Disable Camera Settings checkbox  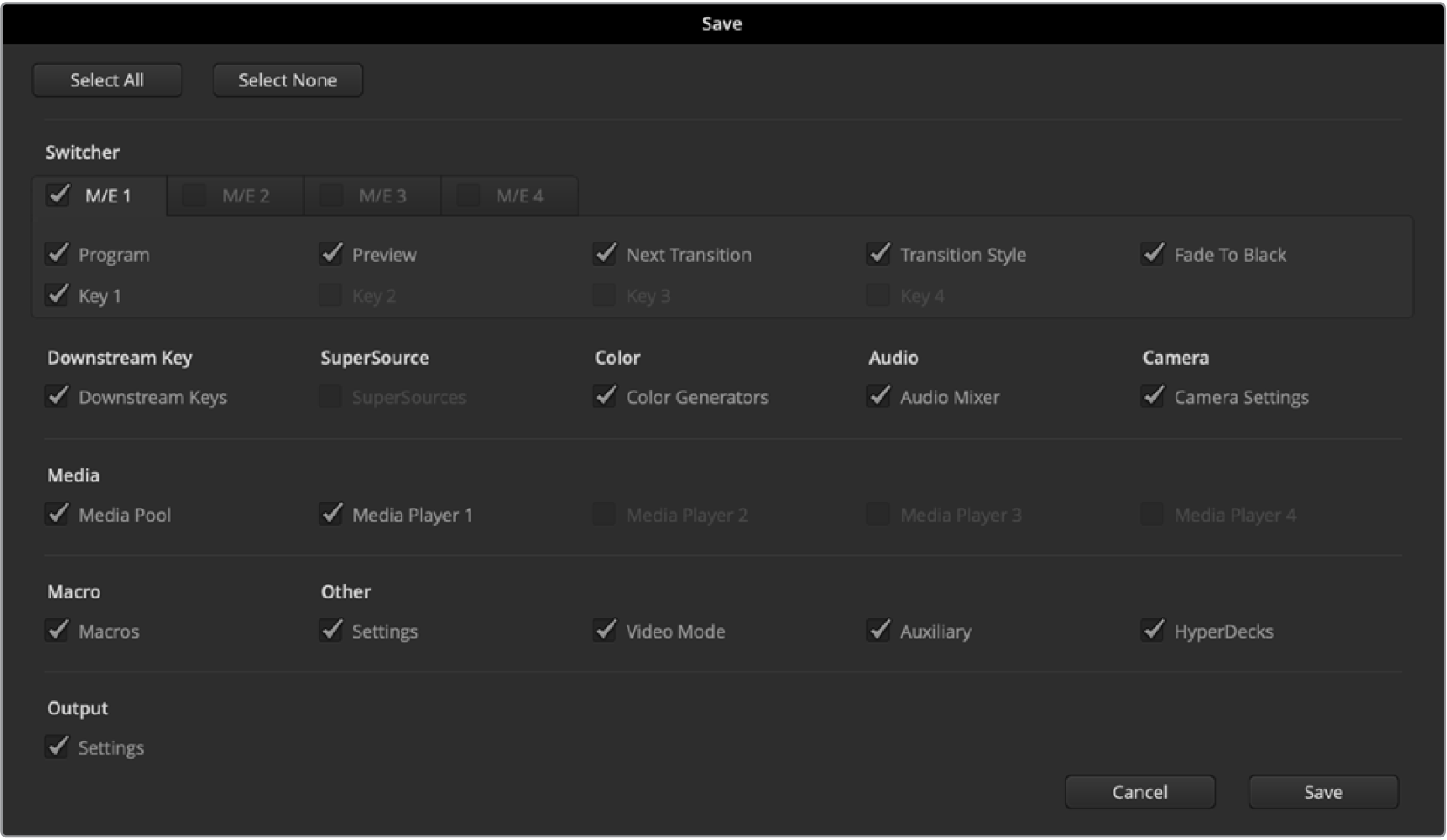click(1153, 397)
